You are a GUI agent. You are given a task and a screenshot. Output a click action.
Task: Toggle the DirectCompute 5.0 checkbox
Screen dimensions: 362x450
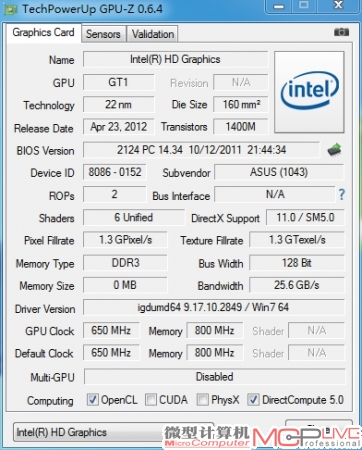click(253, 400)
